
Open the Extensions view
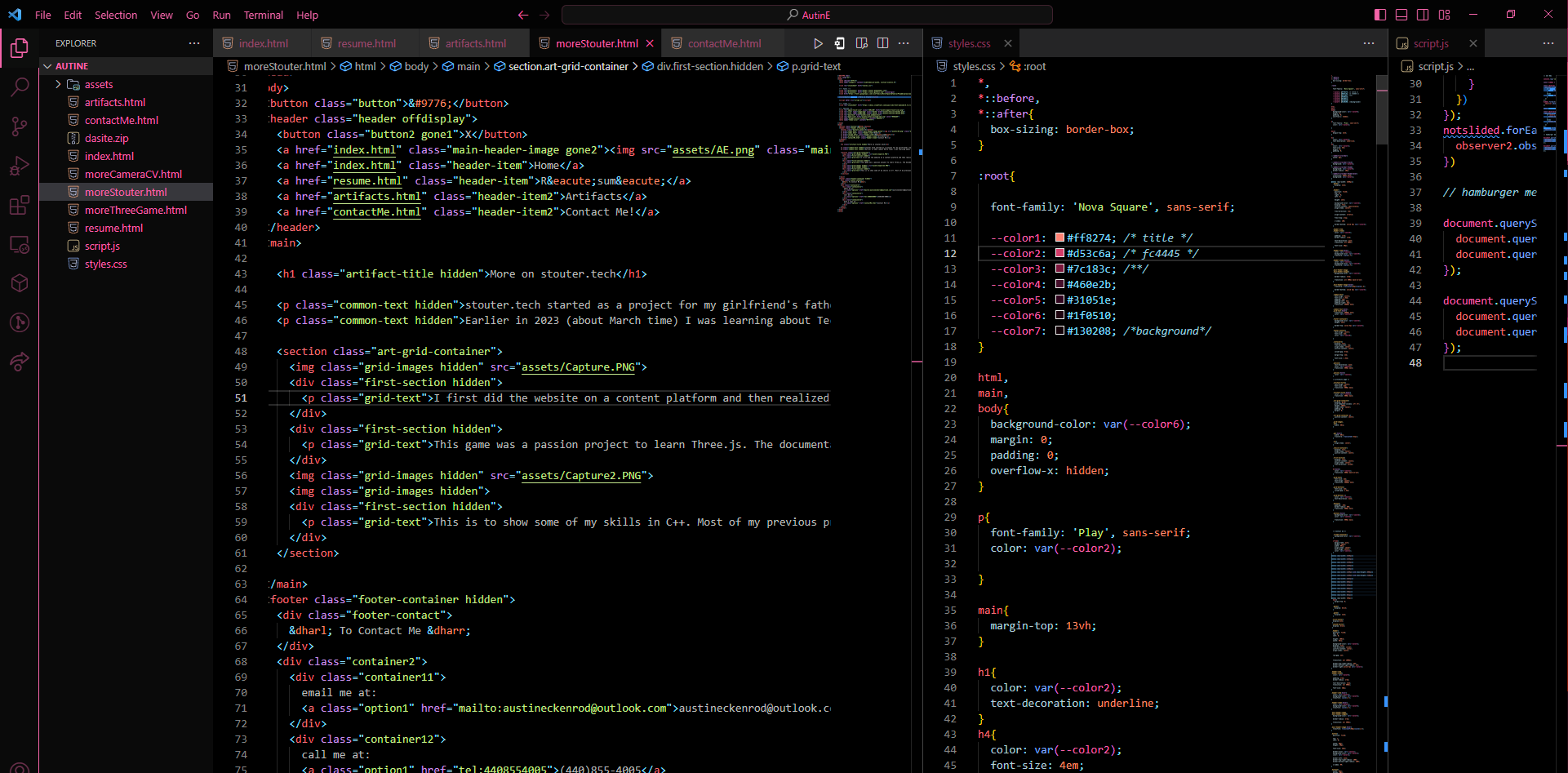point(20,206)
